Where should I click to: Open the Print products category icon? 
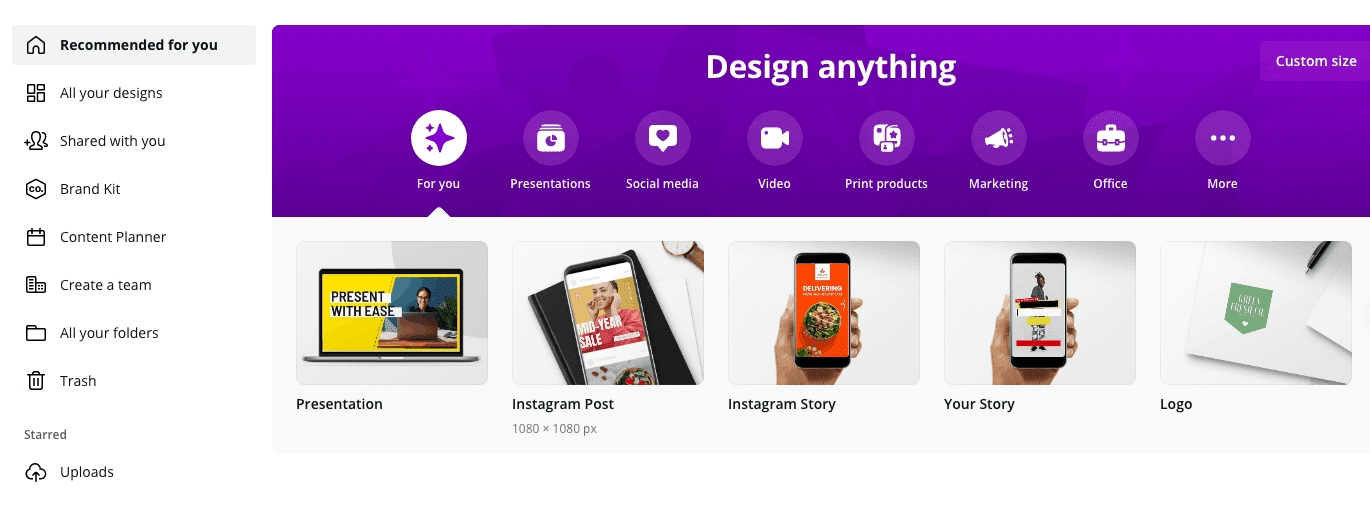click(886, 138)
